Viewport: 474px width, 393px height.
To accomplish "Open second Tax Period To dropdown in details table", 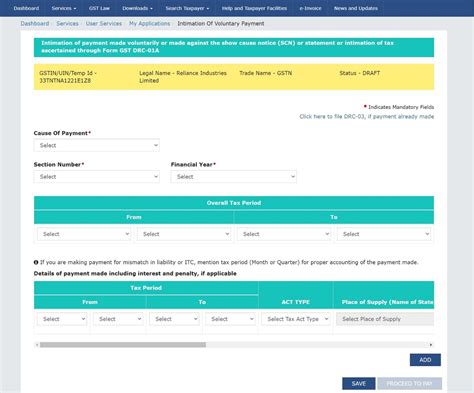I will [230, 319].
